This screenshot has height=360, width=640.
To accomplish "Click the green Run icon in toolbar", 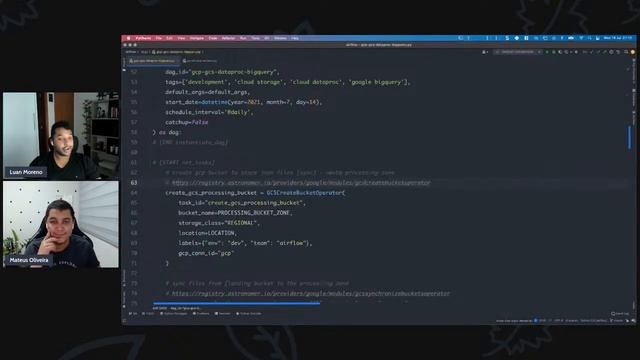I will coord(547,52).
